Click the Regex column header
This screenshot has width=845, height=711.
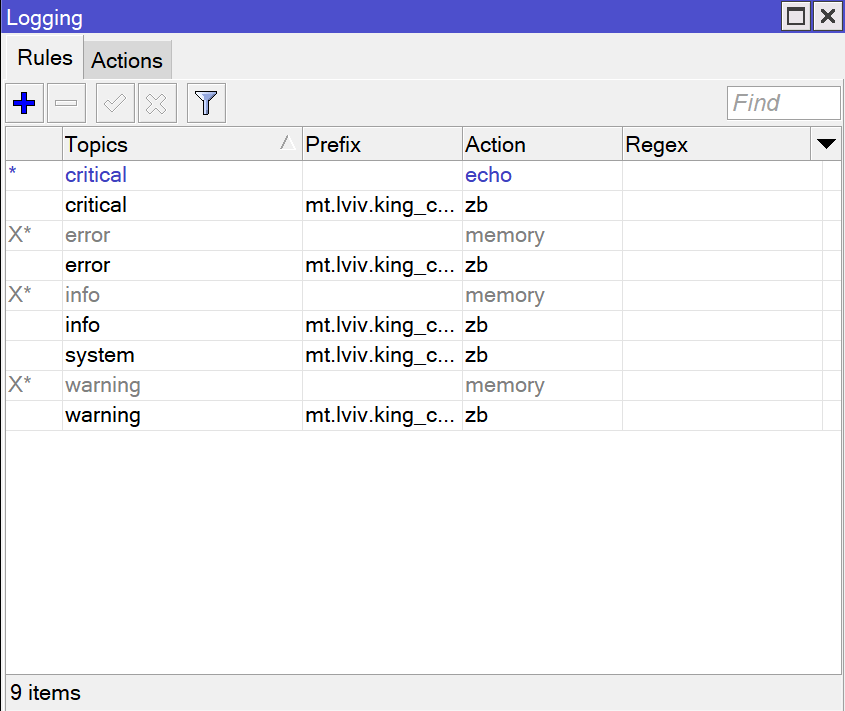point(715,144)
